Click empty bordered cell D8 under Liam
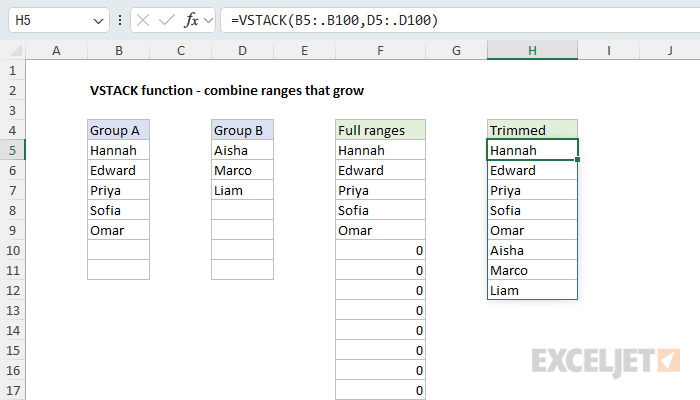Image resolution: width=700 pixels, height=400 pixels. click(x=242, y=210)
